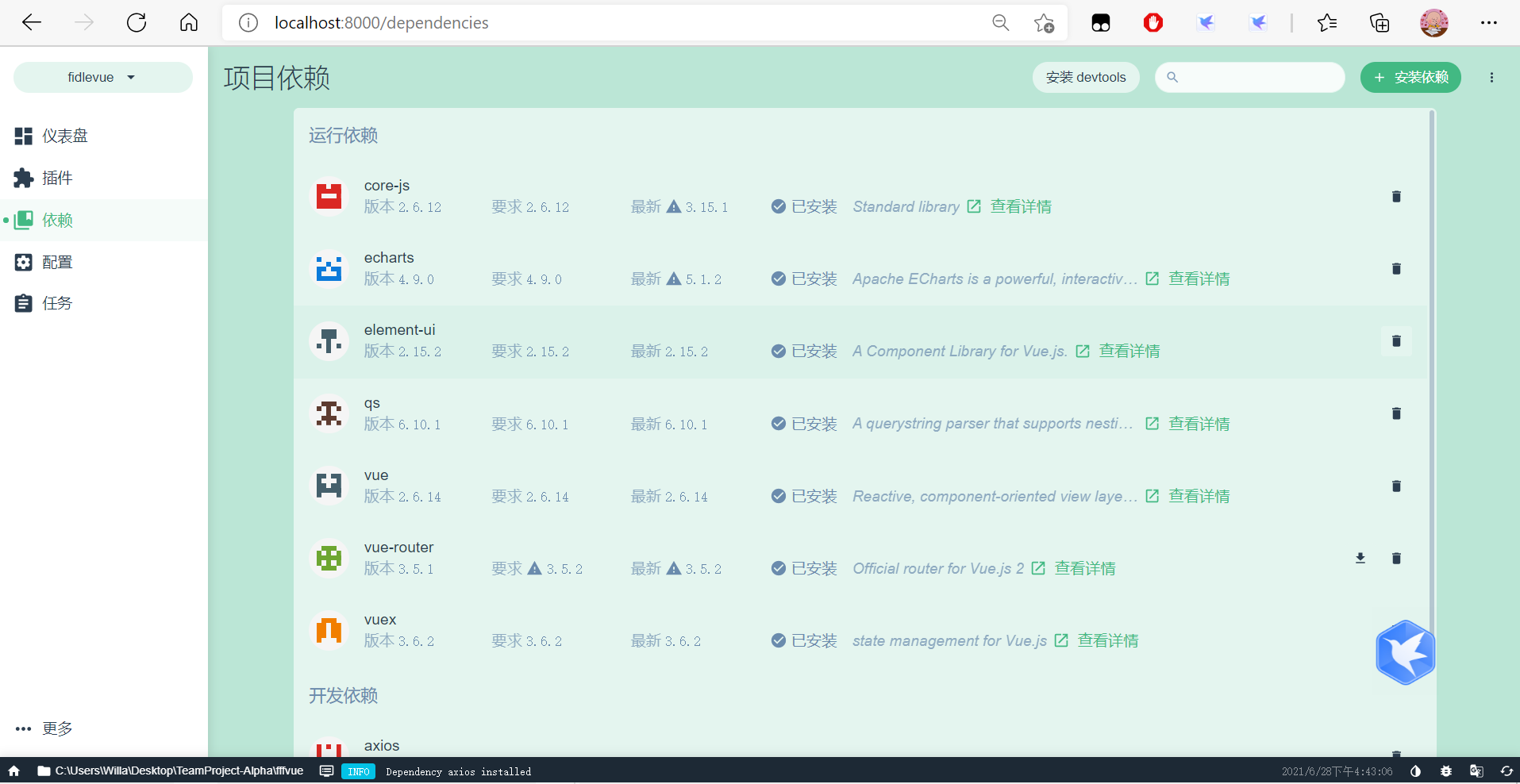Click the vue package avatar
Image resolution: width=1520 pixels, height=784 pixels.
[x=329, y=486]
